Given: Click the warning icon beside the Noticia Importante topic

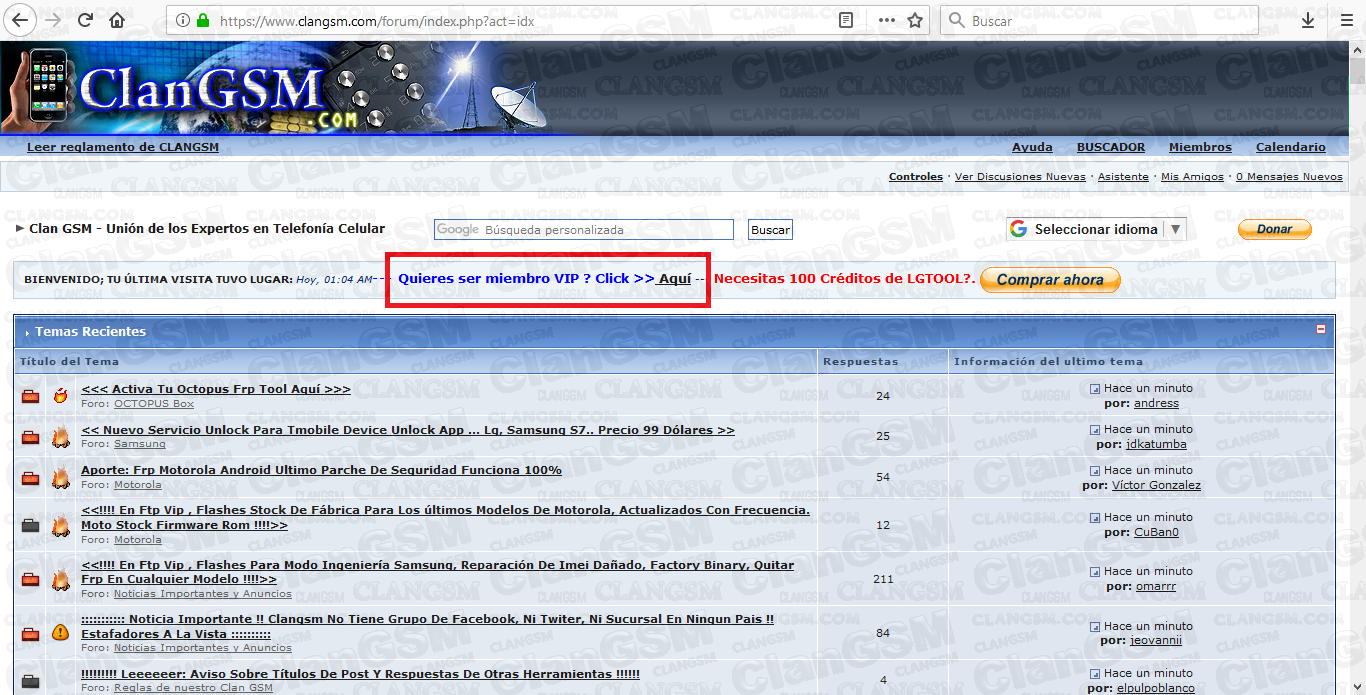Looking at the screenshot, I should 60,632.
